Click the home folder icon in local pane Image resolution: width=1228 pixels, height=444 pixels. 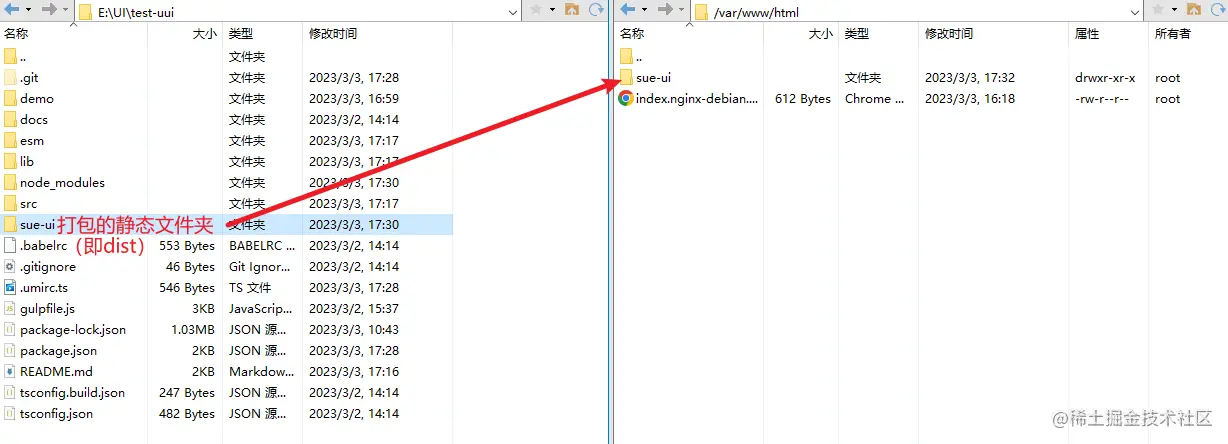[x=572, y=10]
